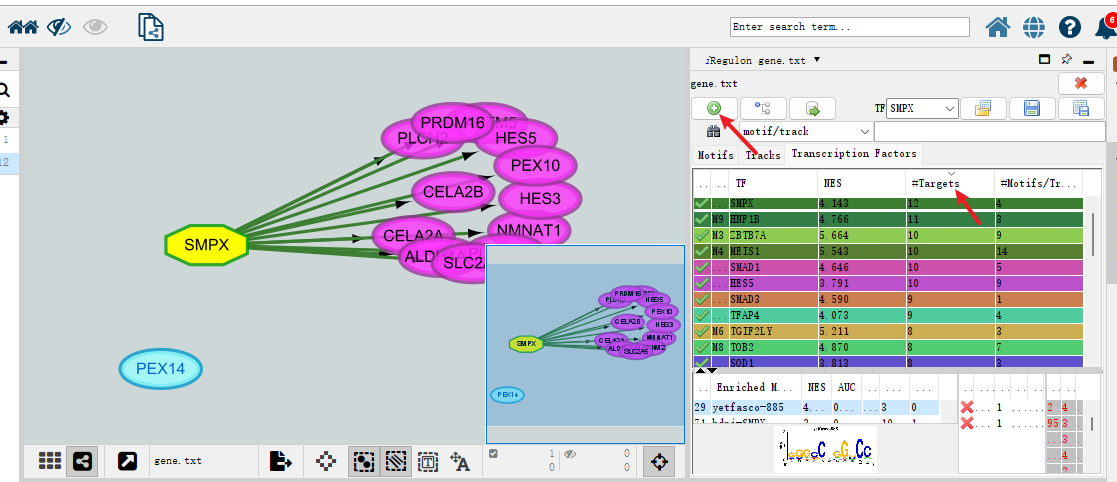The width and height of the screenshot is (1117, 482).
Task: Open the TF dropdown showing SMPX
Action: tap(922, 108)
